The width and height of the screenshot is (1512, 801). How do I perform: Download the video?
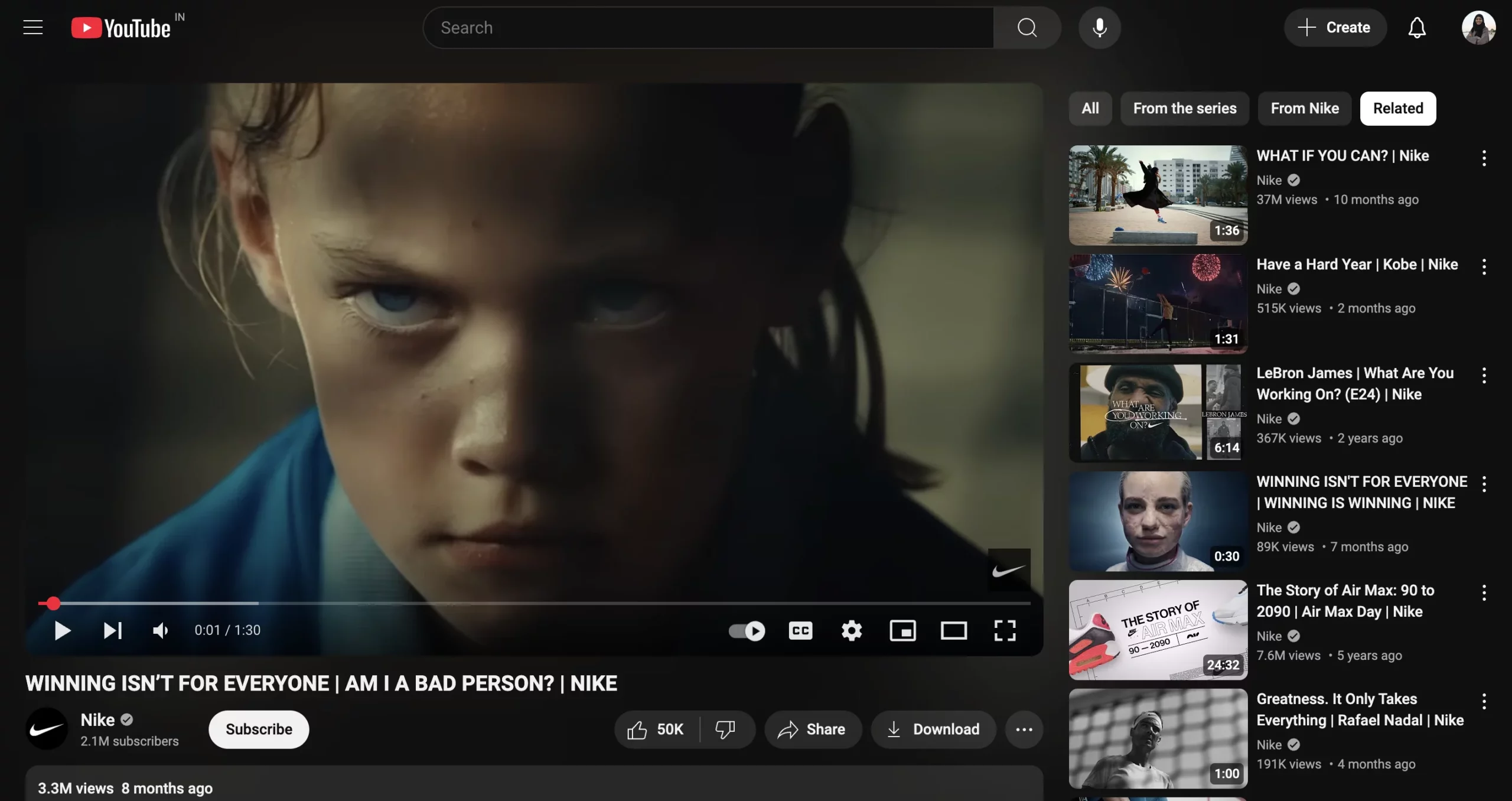tap(933, 730)
